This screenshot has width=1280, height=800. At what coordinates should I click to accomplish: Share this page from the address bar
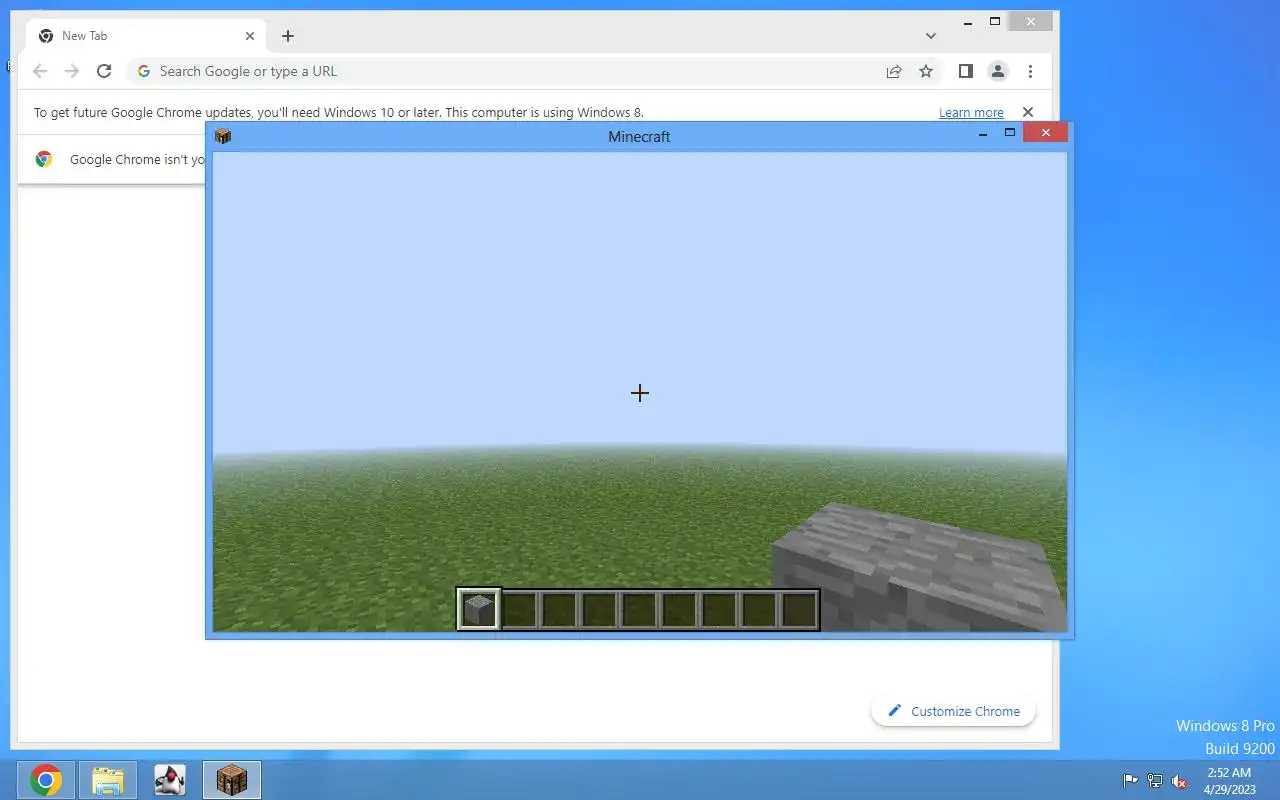(894, 71)
